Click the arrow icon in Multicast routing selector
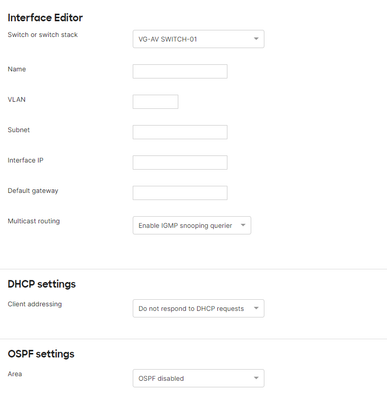The width and height of the screenshot is (387, 400). [x=243, y=225]
